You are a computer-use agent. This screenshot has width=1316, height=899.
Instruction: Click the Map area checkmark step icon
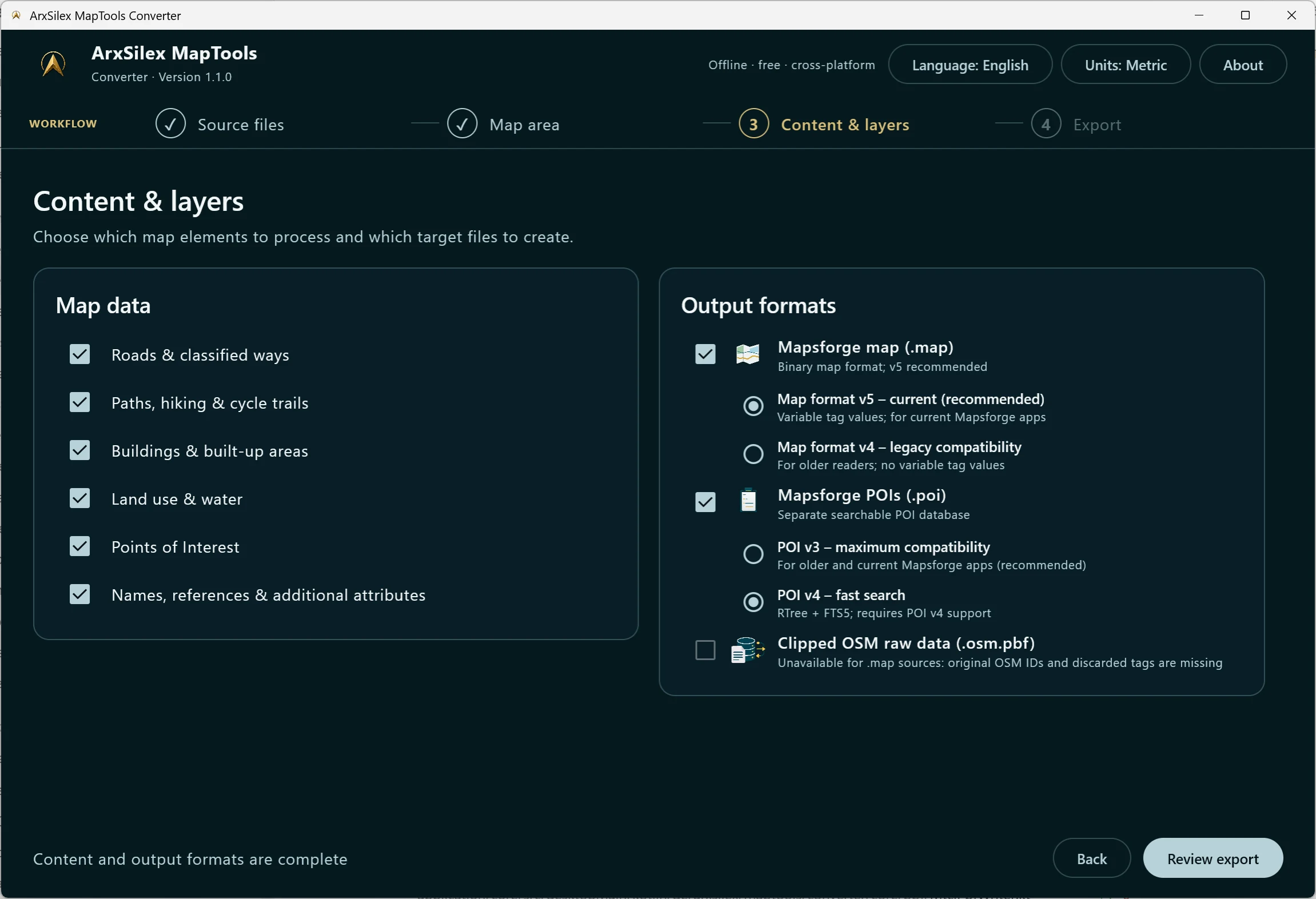[x=462, y=123]
